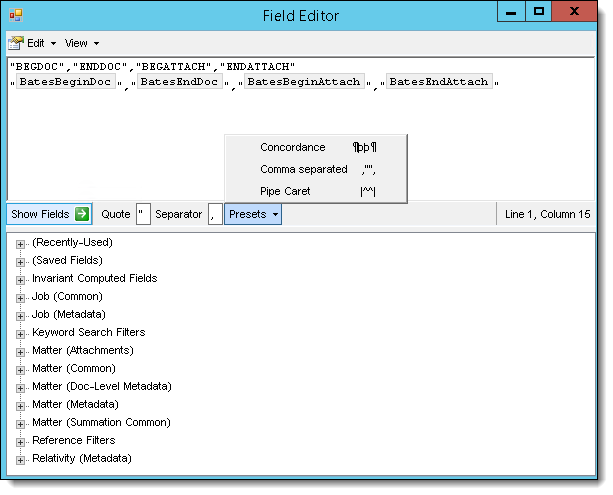613x495 pixels.
Task: Expand Matter (Attachments) node
Action: [20, 352]
